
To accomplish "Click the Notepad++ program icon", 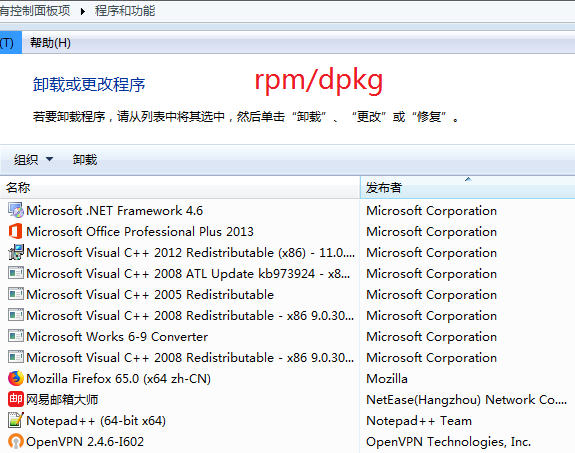I will 16,420.
